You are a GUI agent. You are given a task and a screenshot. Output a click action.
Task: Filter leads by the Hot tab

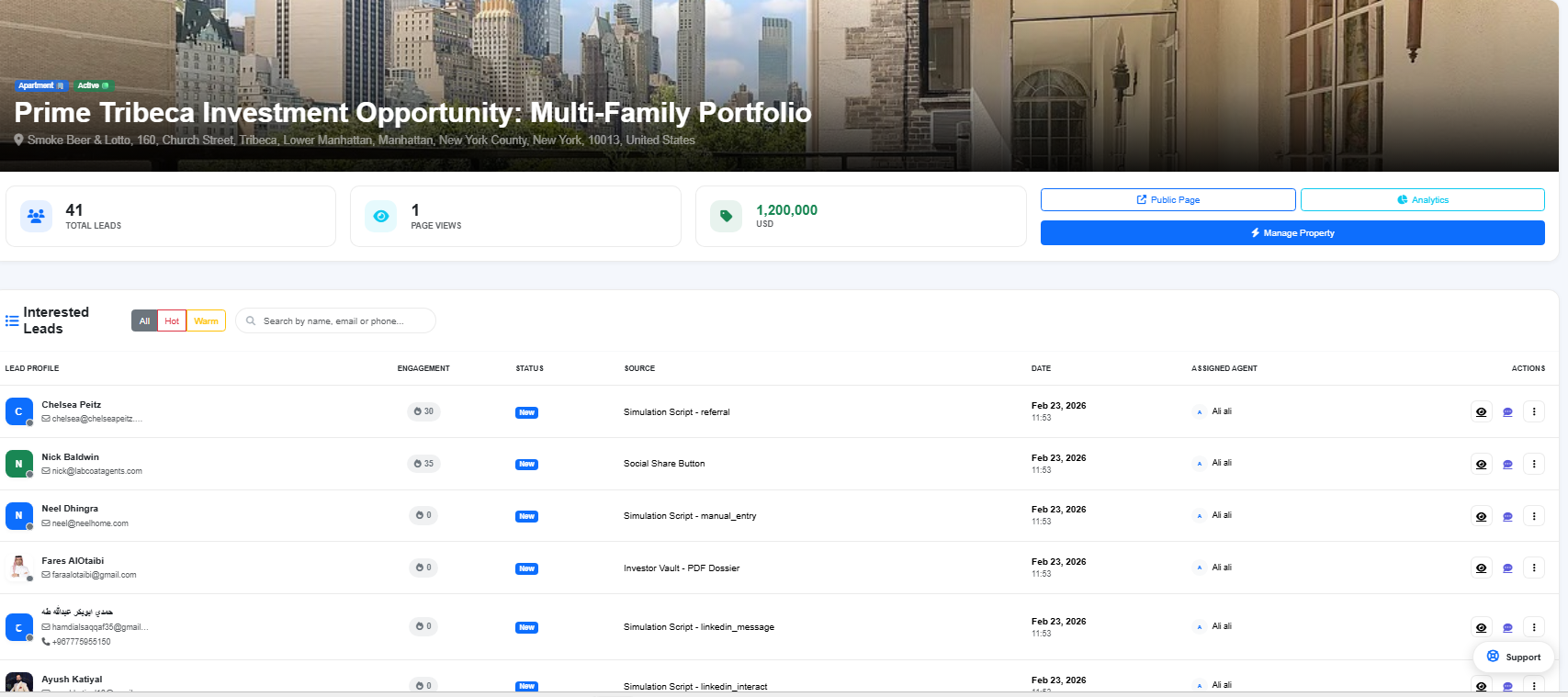172,321
